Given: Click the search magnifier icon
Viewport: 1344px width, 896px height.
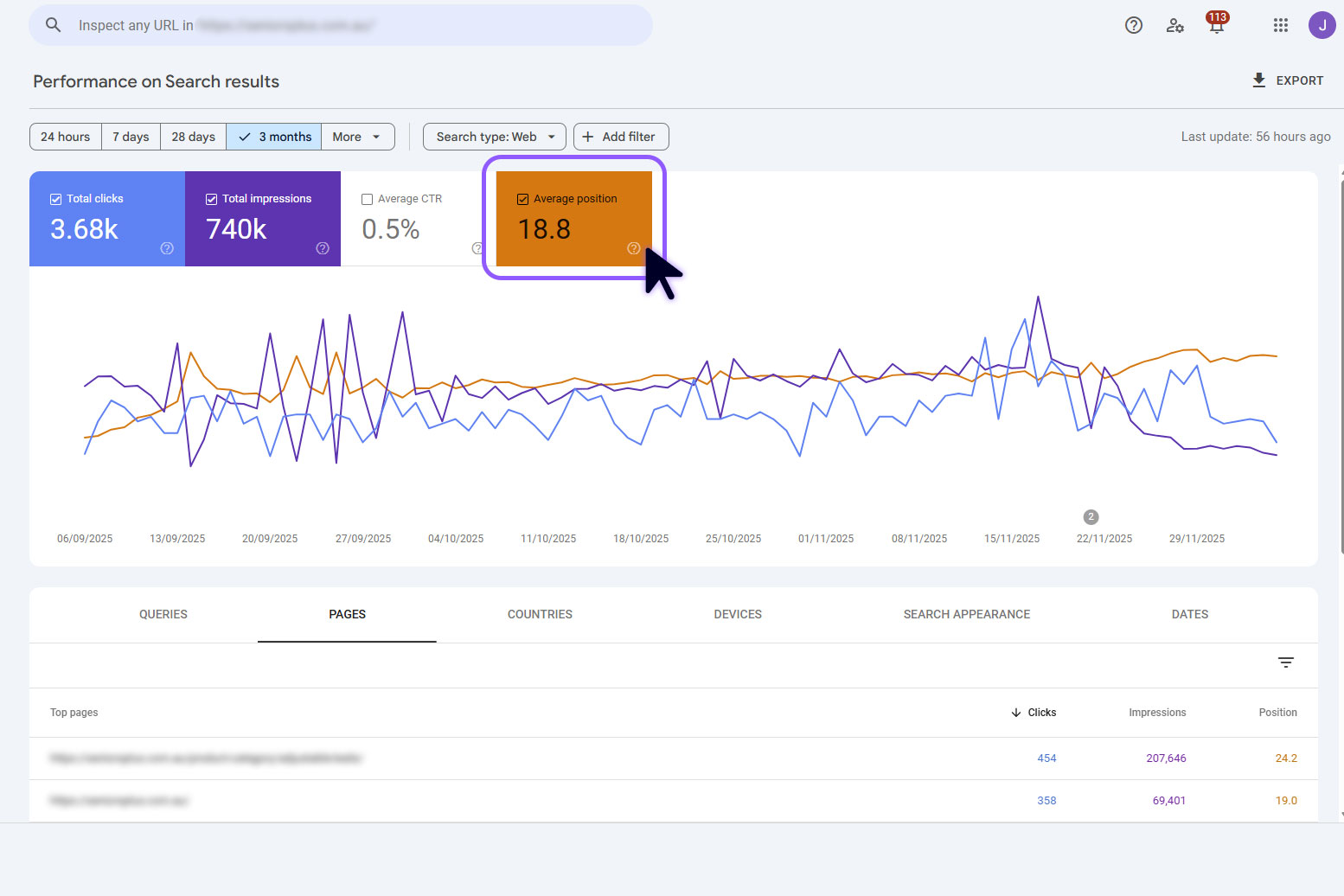Looking at the screenshot, I should (x=53, y=25).
